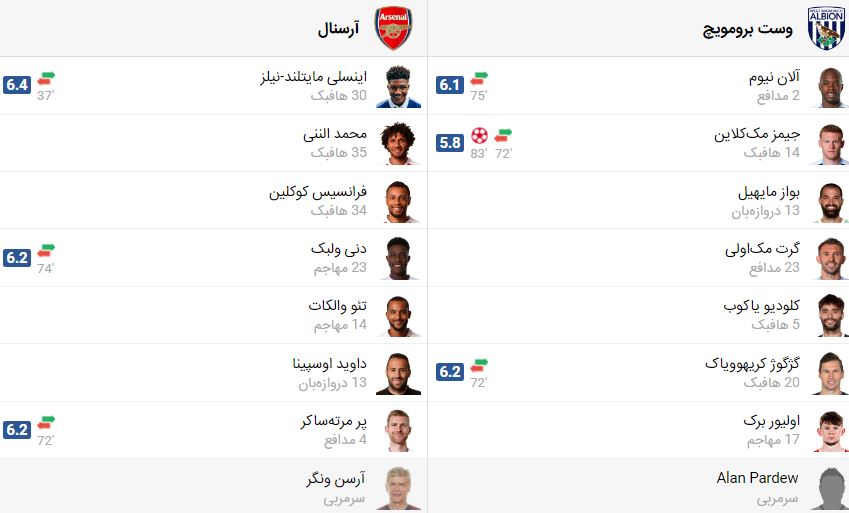The image size is (849, 513).
Task: Click substitution arrows for Grzegorz Krychowiak
Action: (479, 365)
